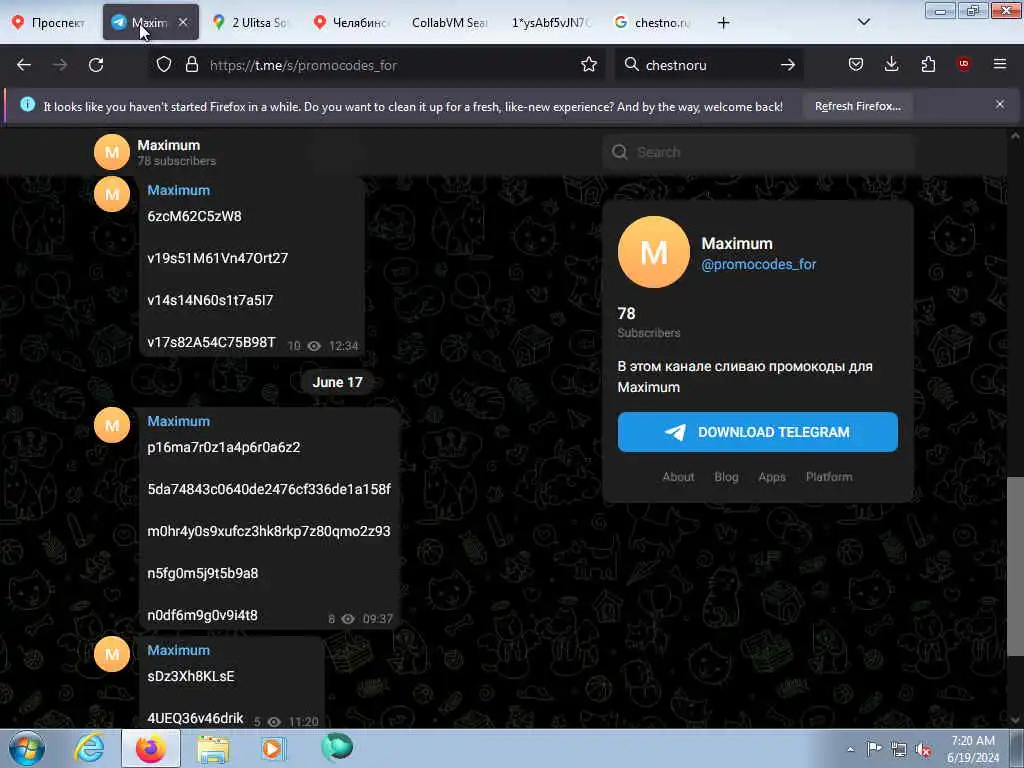Go back using the browser back arrow
The image size is (1024, 768).
pyautogui.click(x=24, y=65)
